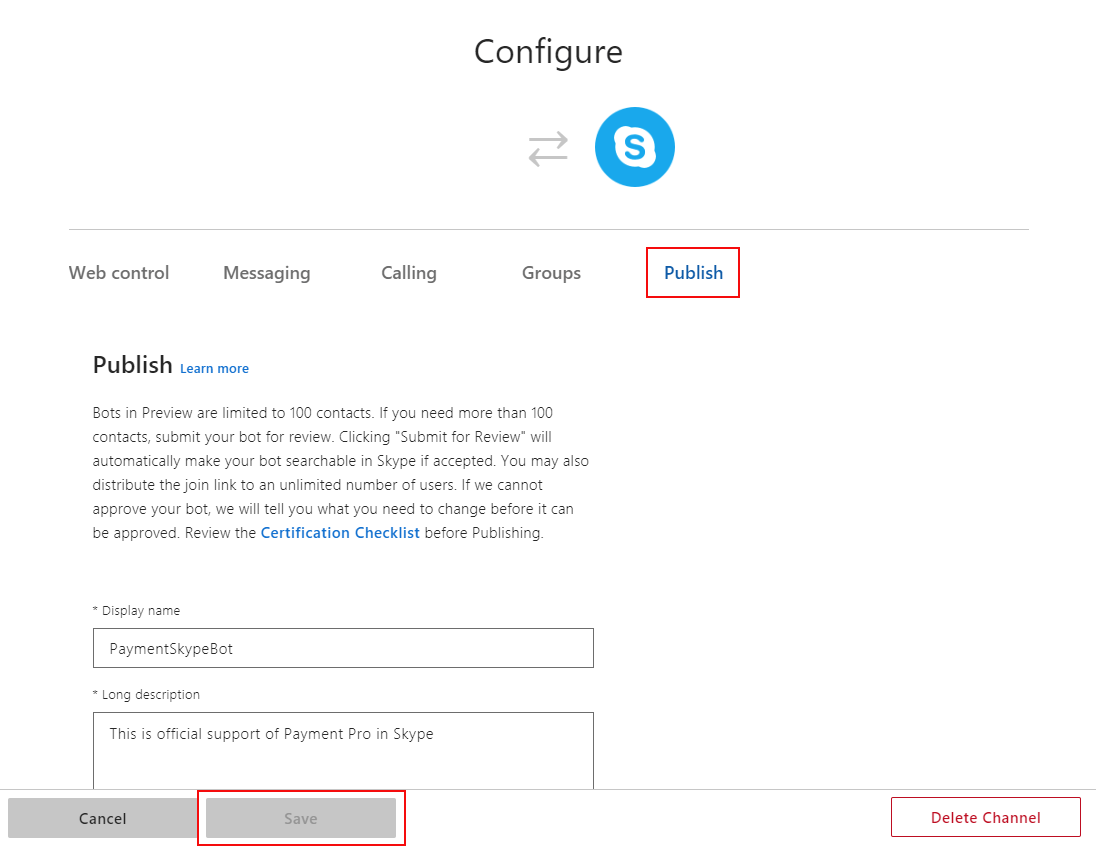Click inside the Long description text area

pyautogui.click(x=343, y=751)
